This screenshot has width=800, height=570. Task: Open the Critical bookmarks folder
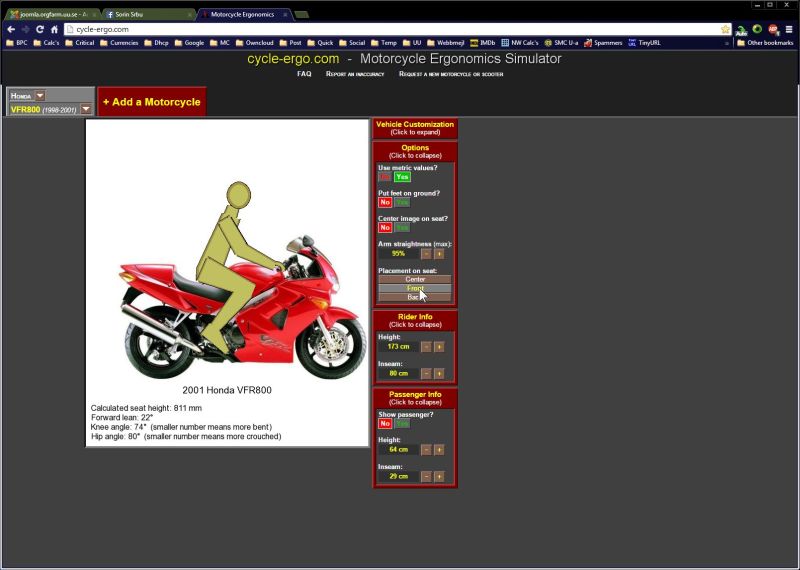coord(80,43)
